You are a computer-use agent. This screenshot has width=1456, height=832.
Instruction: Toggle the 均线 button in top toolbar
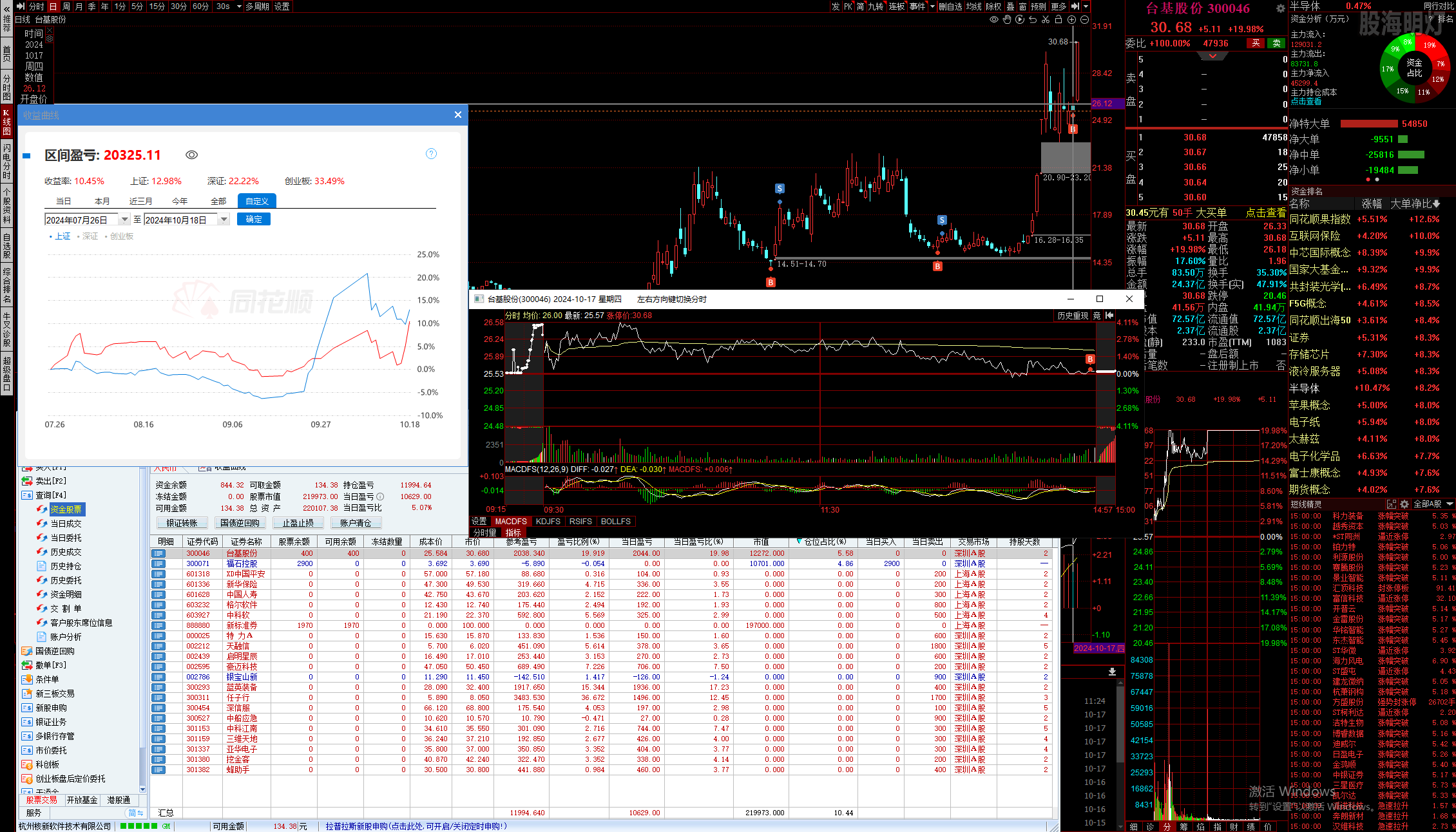tap(973, 6)
